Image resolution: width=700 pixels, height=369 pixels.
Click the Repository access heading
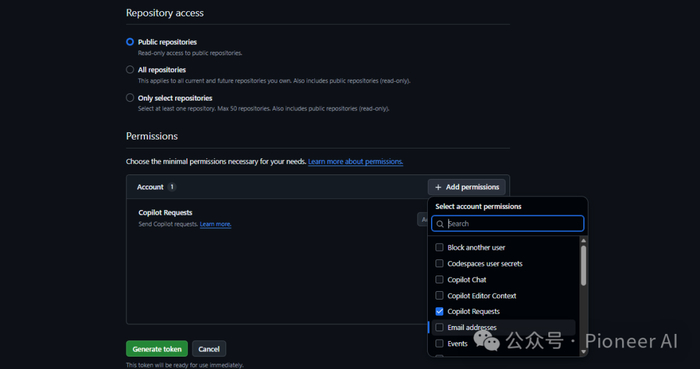click(165, 13)
